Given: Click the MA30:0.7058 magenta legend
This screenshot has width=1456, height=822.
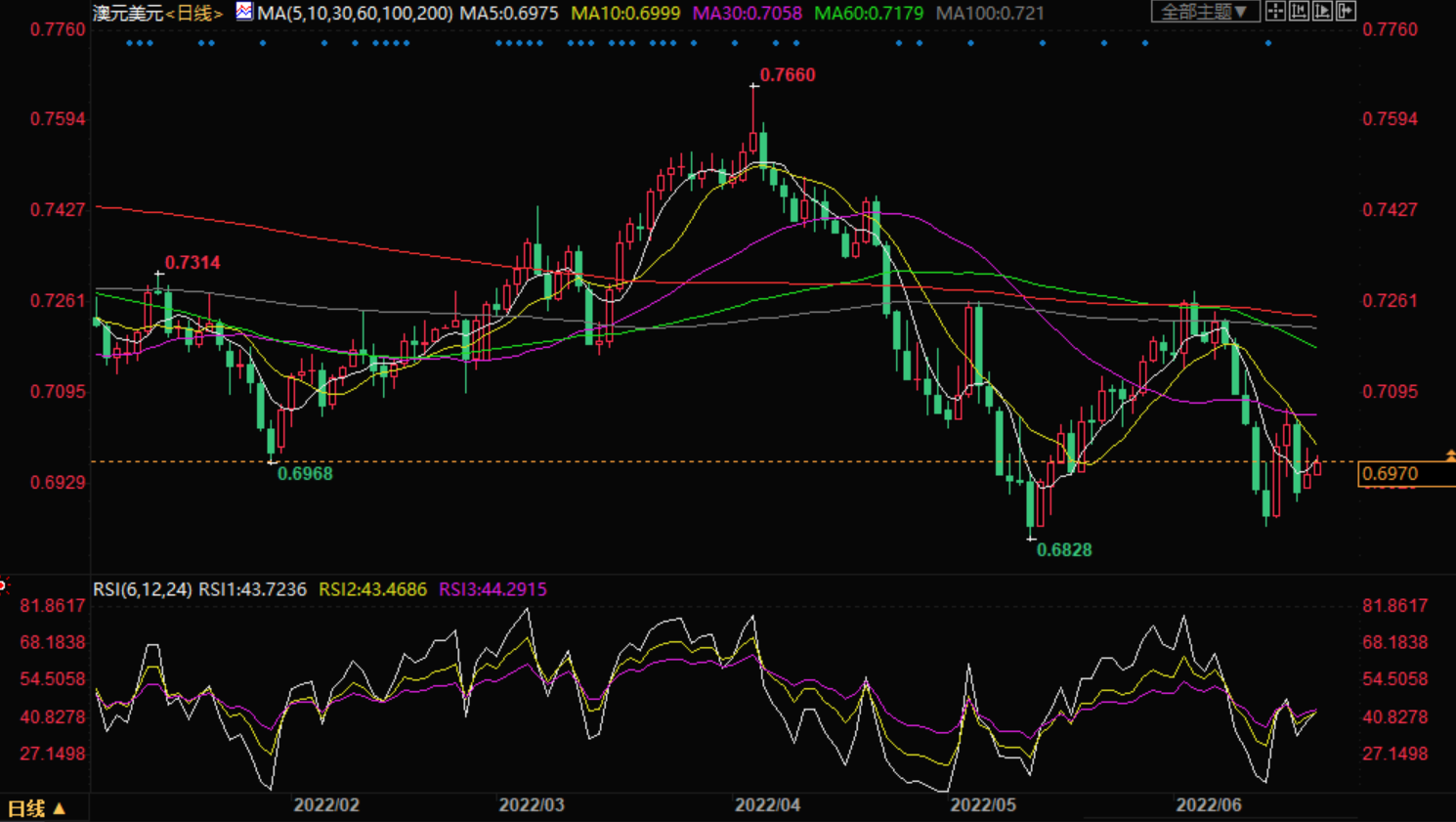Looking at the screenshot, I should click(748, 14).
